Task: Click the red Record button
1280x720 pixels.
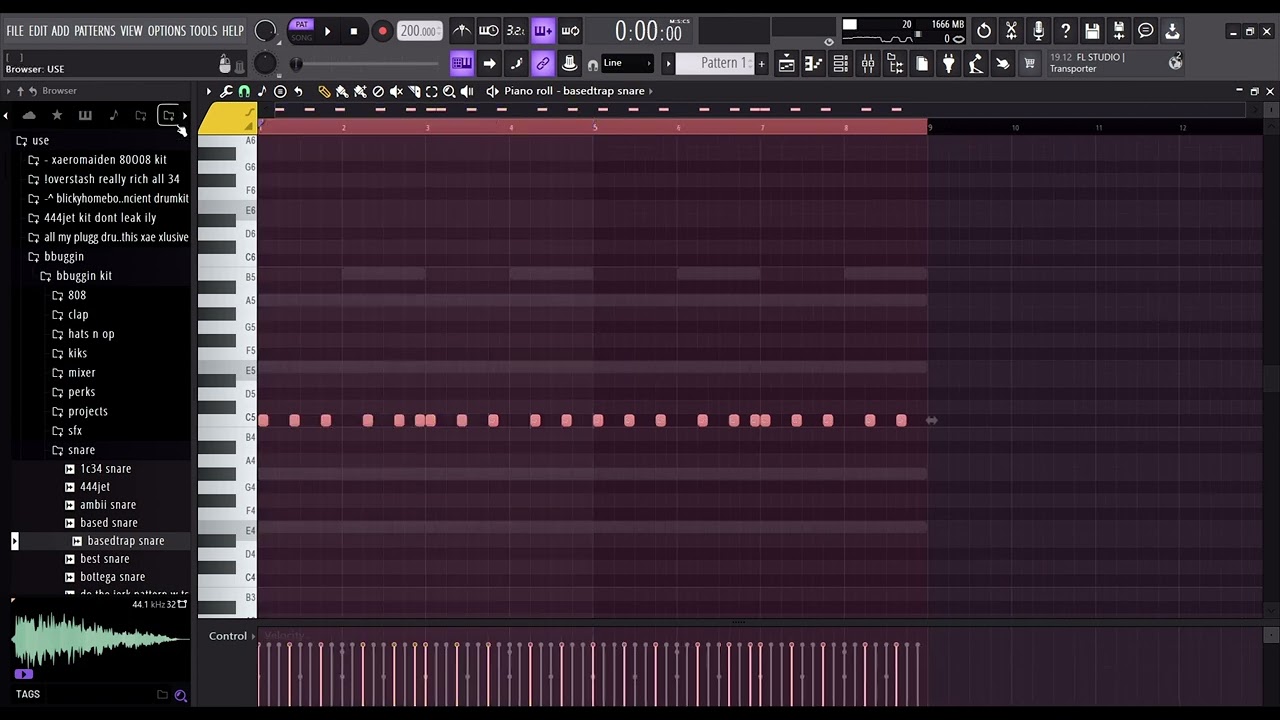Action: click(382, 31)
